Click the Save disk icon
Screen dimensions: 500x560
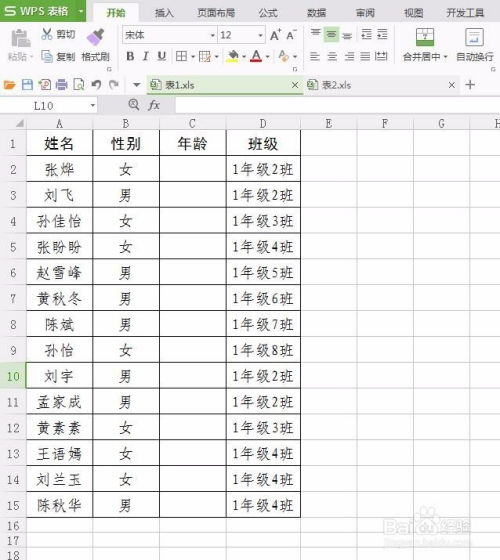[x=28, y=85]
